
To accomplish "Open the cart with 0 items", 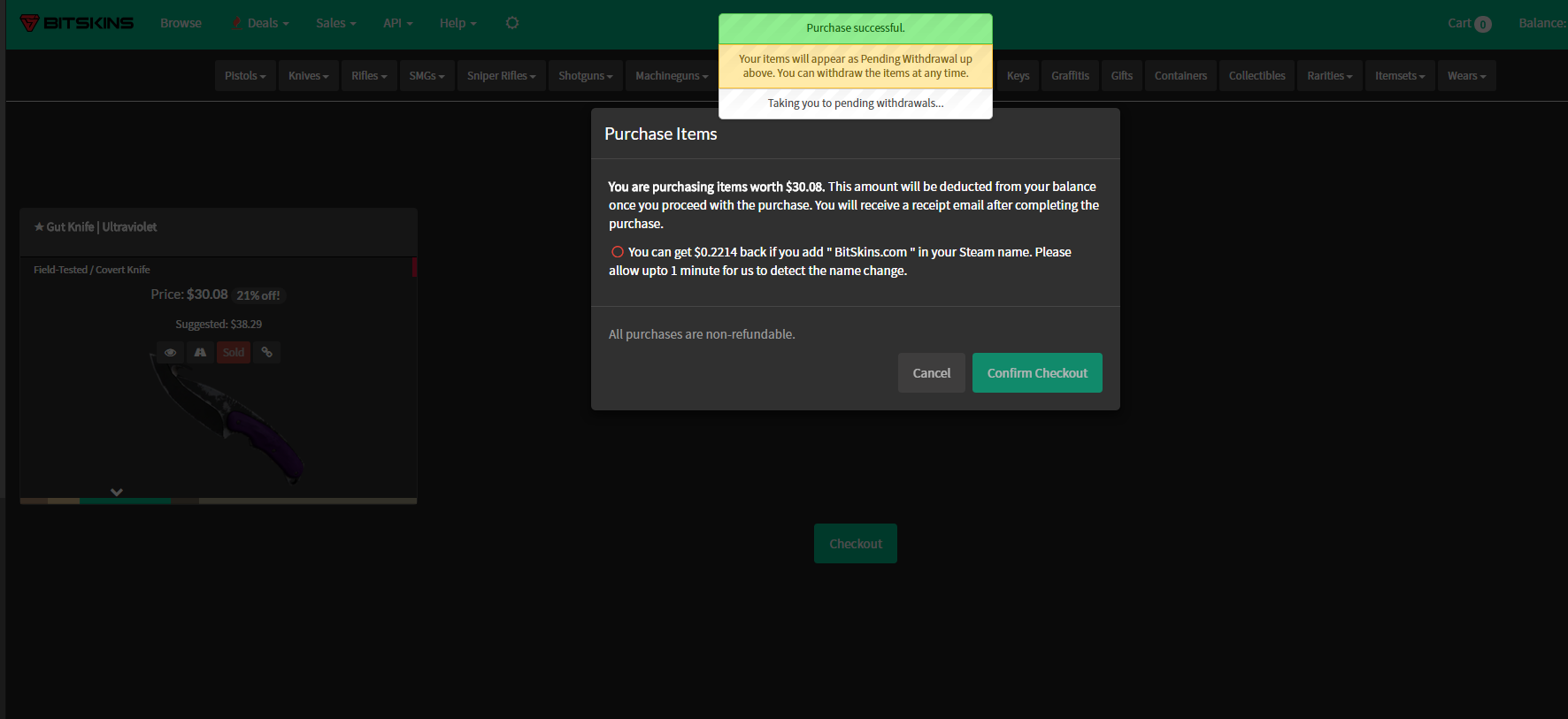I will click(1470, 24).
